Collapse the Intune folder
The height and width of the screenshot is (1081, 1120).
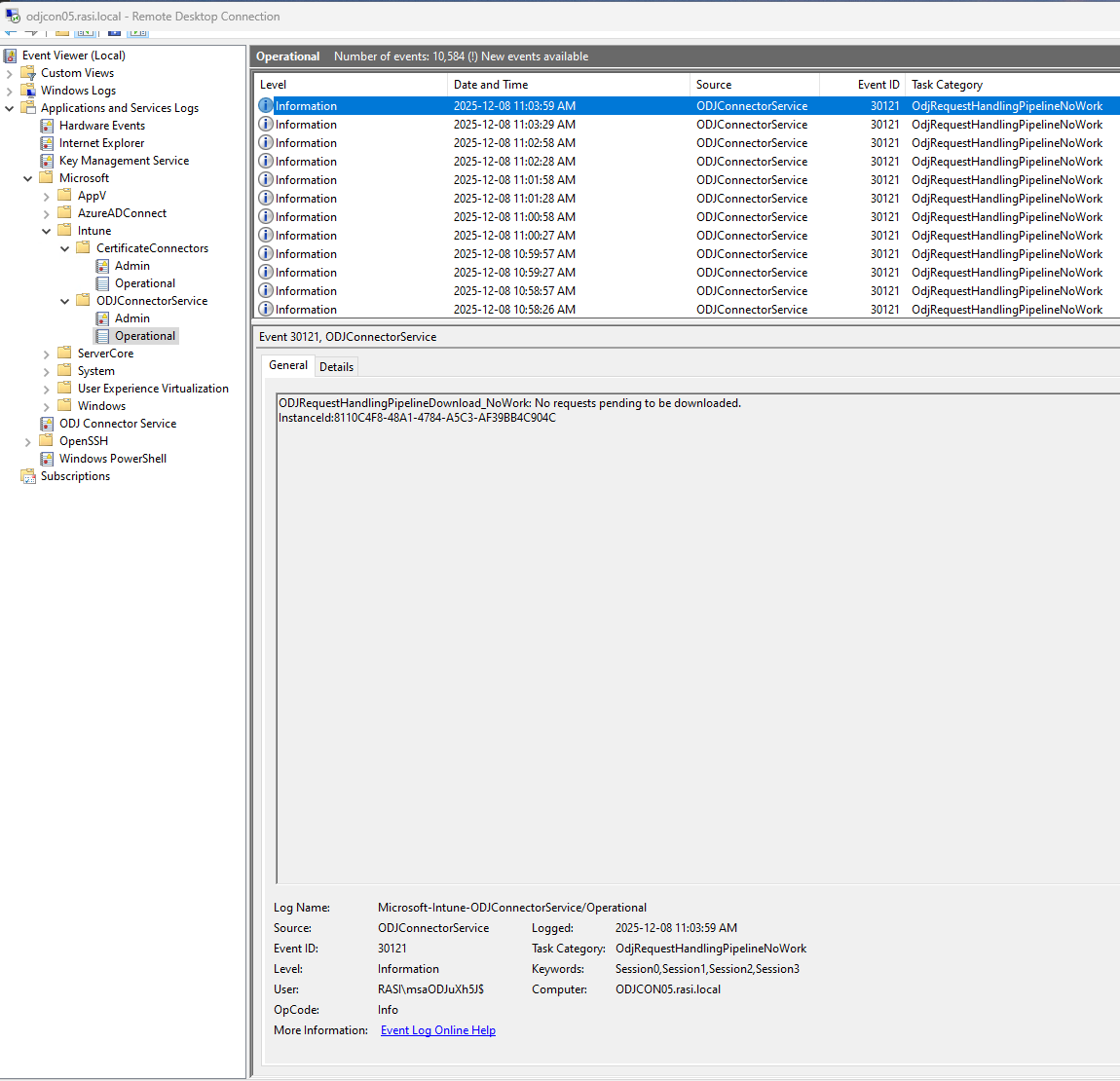(47, 232)
